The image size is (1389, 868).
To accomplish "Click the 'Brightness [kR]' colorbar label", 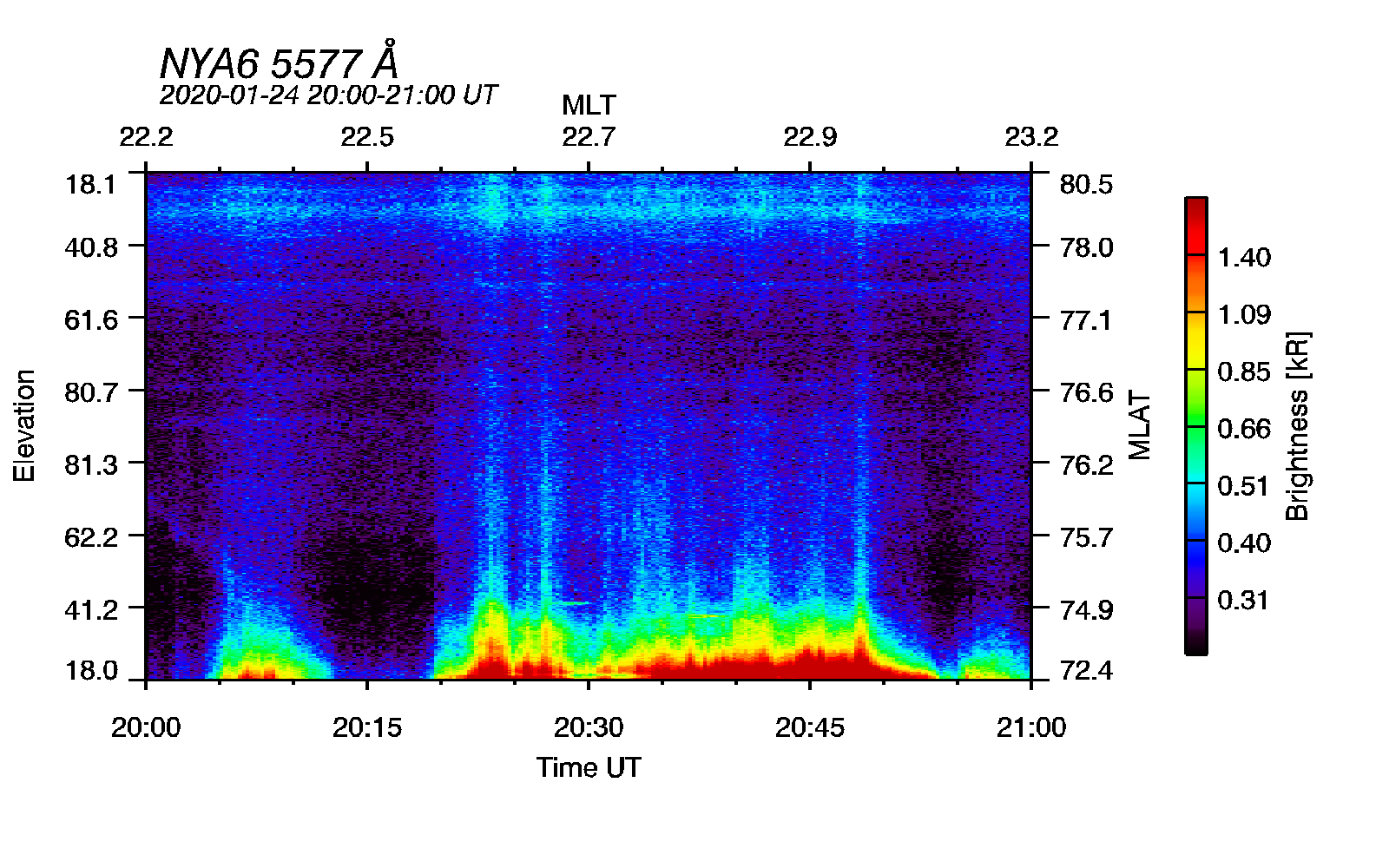I will coord(1298,425).
